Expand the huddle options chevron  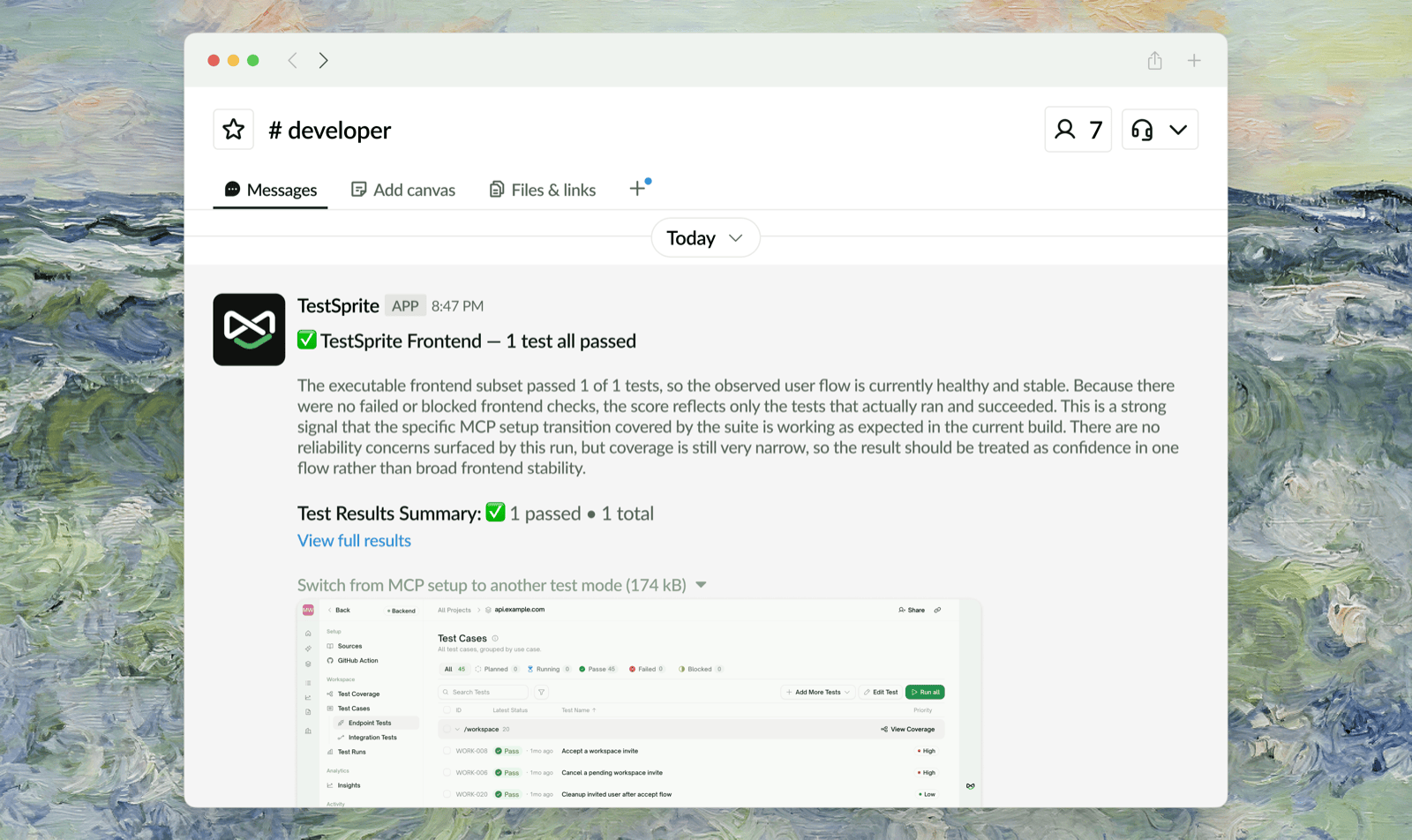[1178, 130]
